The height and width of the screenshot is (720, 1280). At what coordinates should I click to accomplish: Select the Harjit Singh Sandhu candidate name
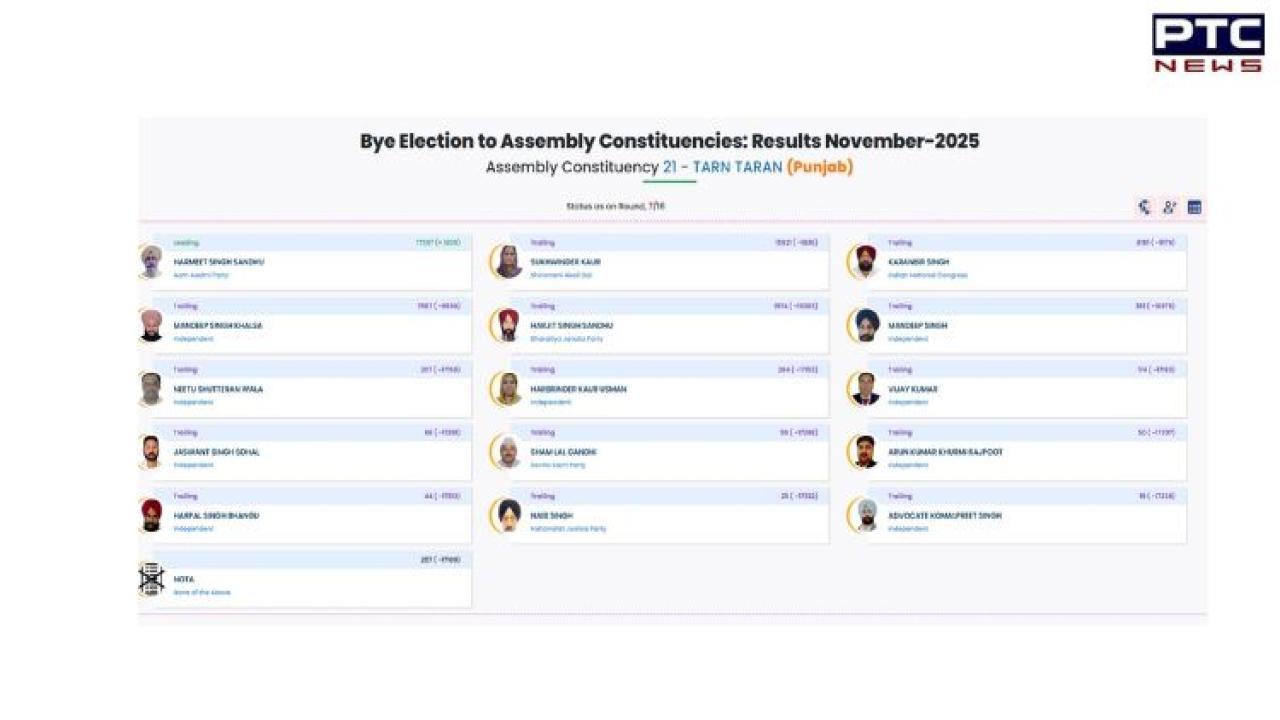coord(572,326)
